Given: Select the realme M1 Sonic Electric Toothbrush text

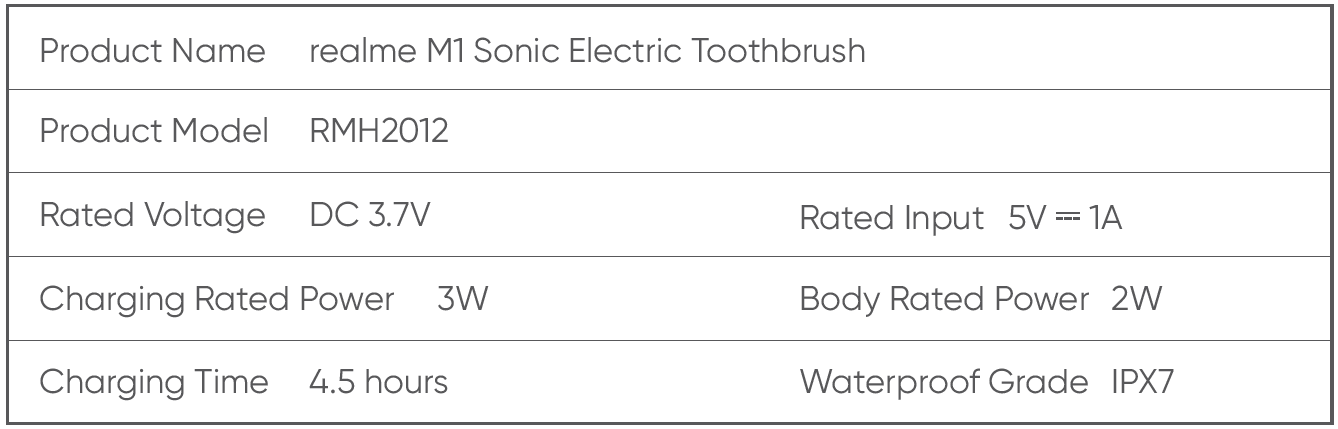Looking at the screenshot, I should coord(588,50).
